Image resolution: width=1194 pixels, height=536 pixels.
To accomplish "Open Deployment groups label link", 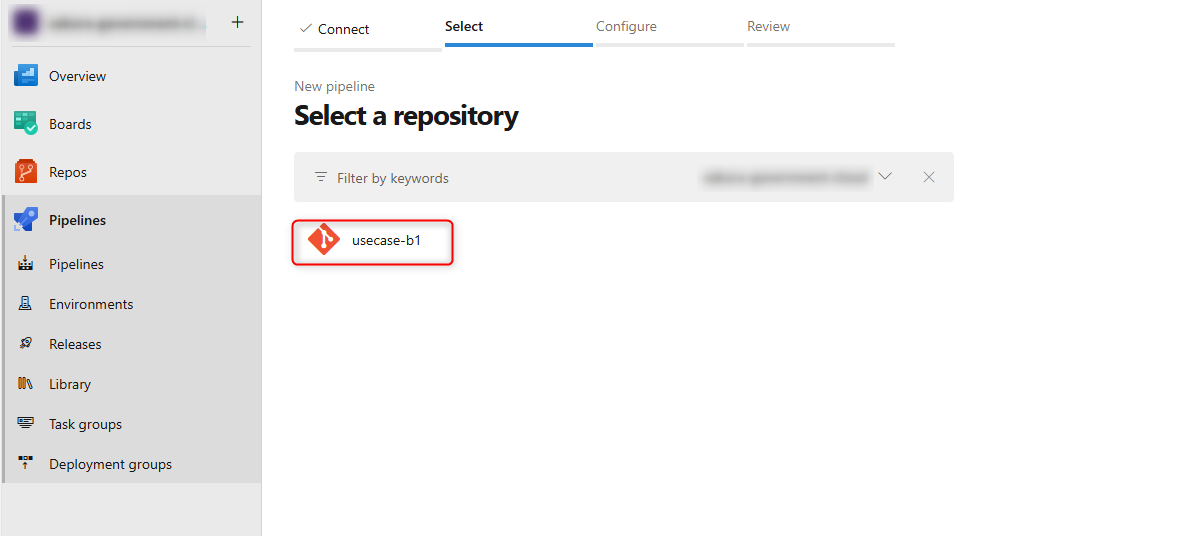I will [110, 464].
